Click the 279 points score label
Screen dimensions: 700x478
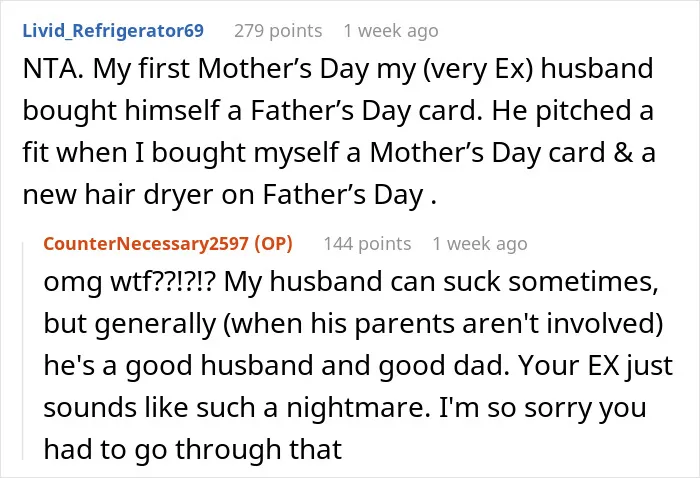point(278,31)
